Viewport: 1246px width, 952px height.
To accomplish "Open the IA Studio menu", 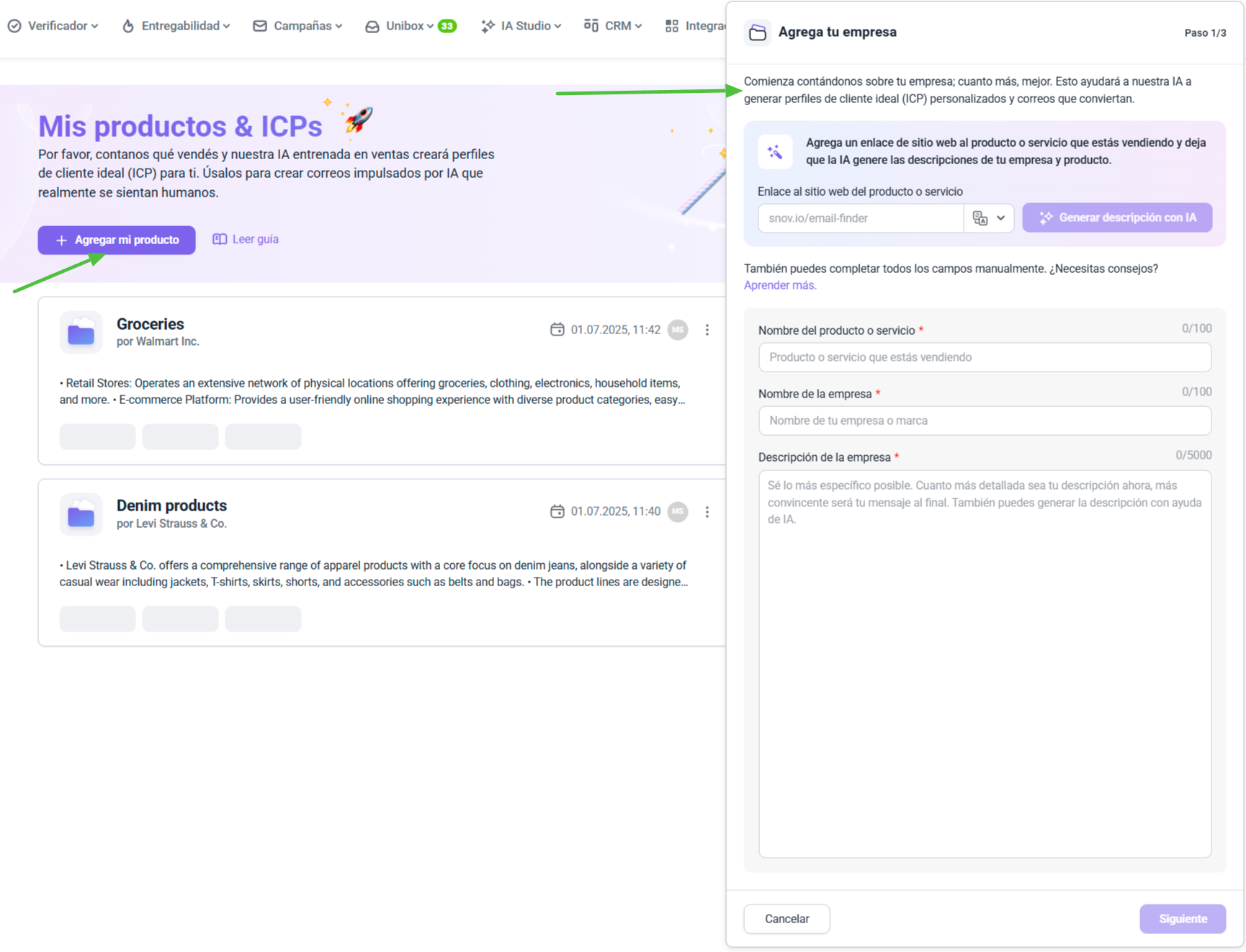I will (521, 26).
